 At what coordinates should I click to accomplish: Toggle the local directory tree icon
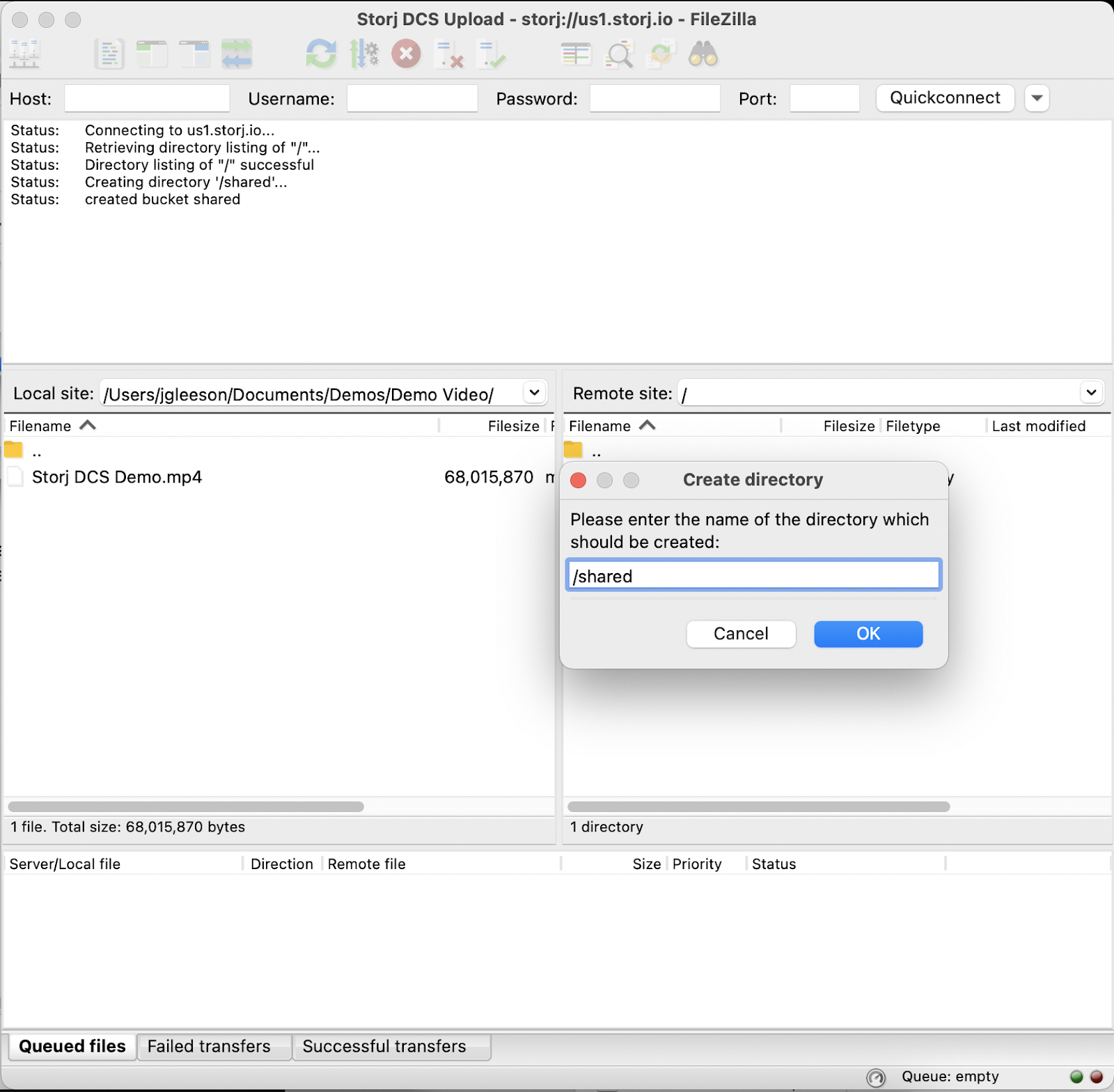[152, 54]
